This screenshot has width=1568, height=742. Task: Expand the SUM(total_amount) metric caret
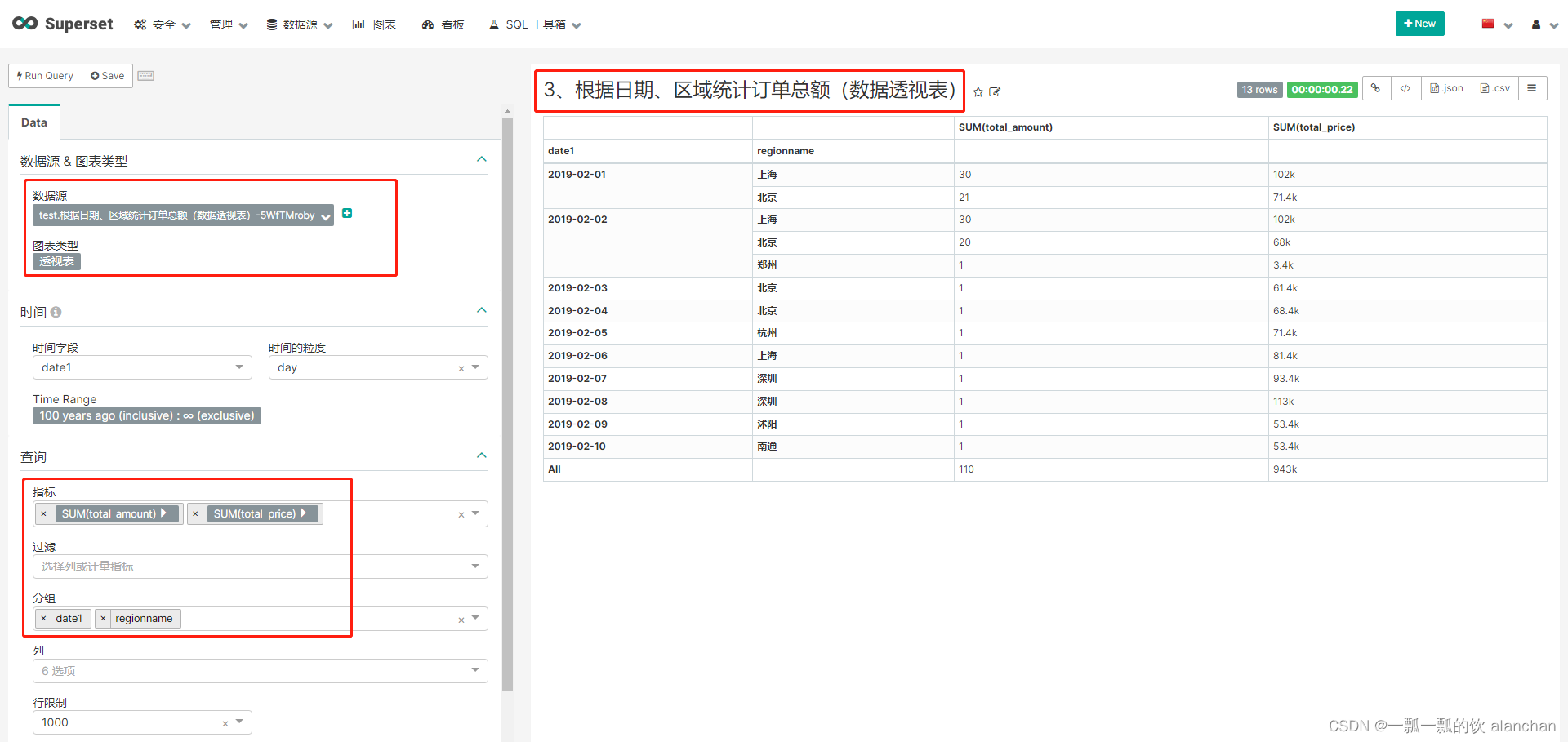coord(164,513)
